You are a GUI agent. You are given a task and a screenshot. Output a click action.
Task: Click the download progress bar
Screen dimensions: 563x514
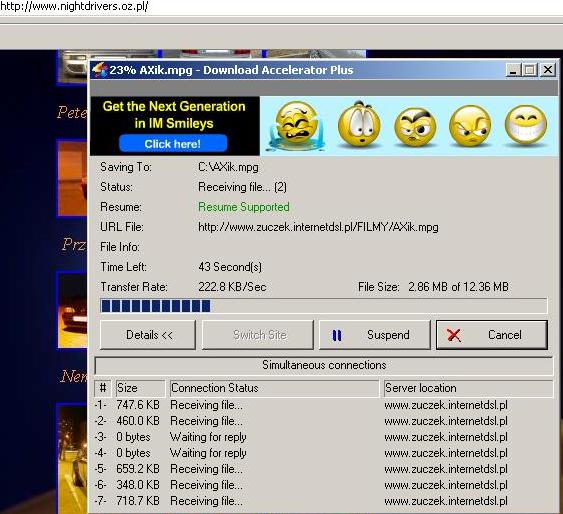click(324, 306)
